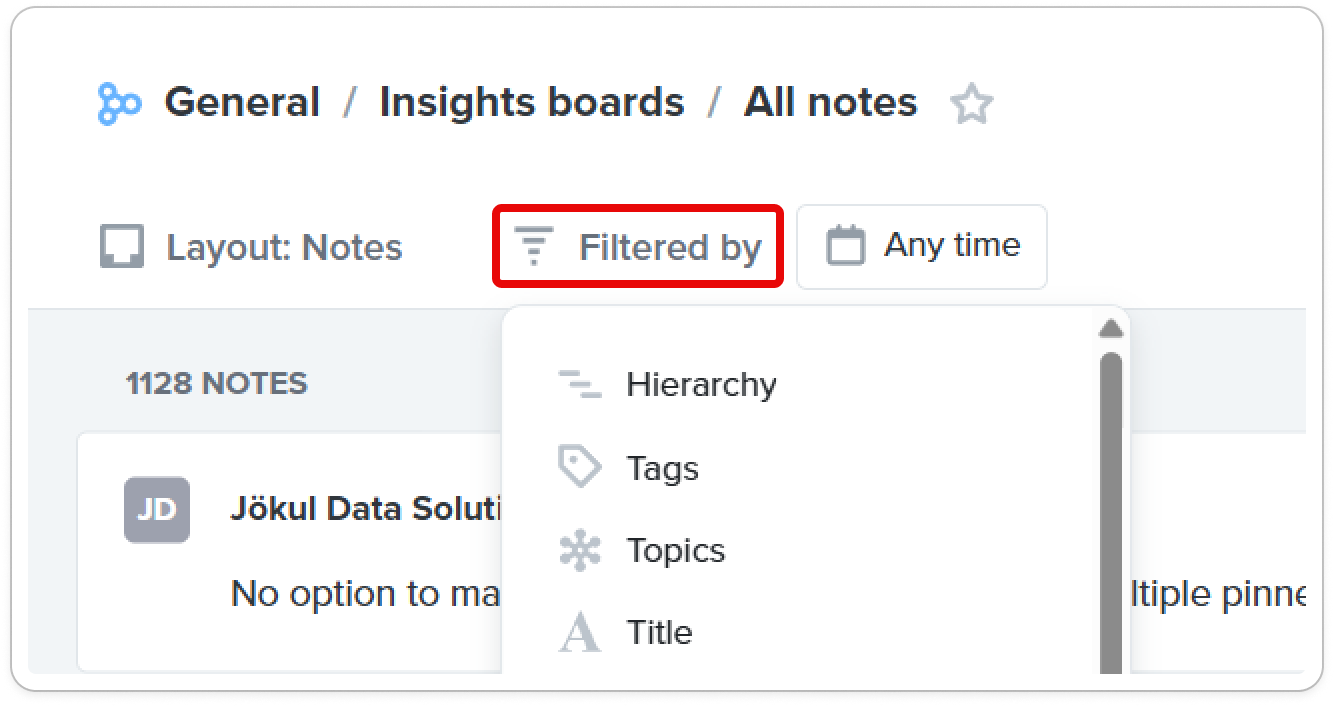Open the Filtered by dropdown
The image size is (1334, 706).
pyautogui.click(x=638, y=246)
